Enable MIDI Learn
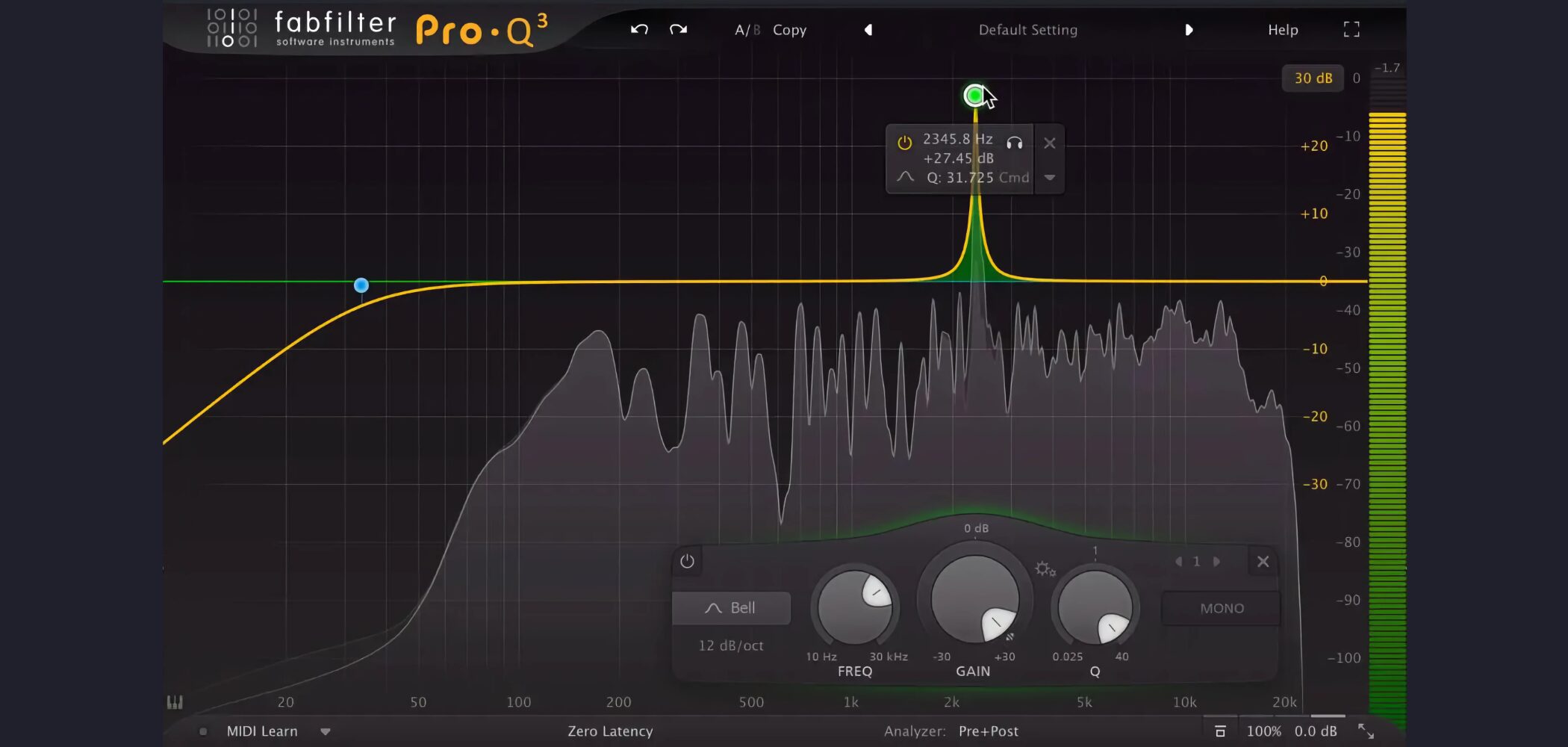Viewport: 1568px width, 747px height. tap(262, 731)
